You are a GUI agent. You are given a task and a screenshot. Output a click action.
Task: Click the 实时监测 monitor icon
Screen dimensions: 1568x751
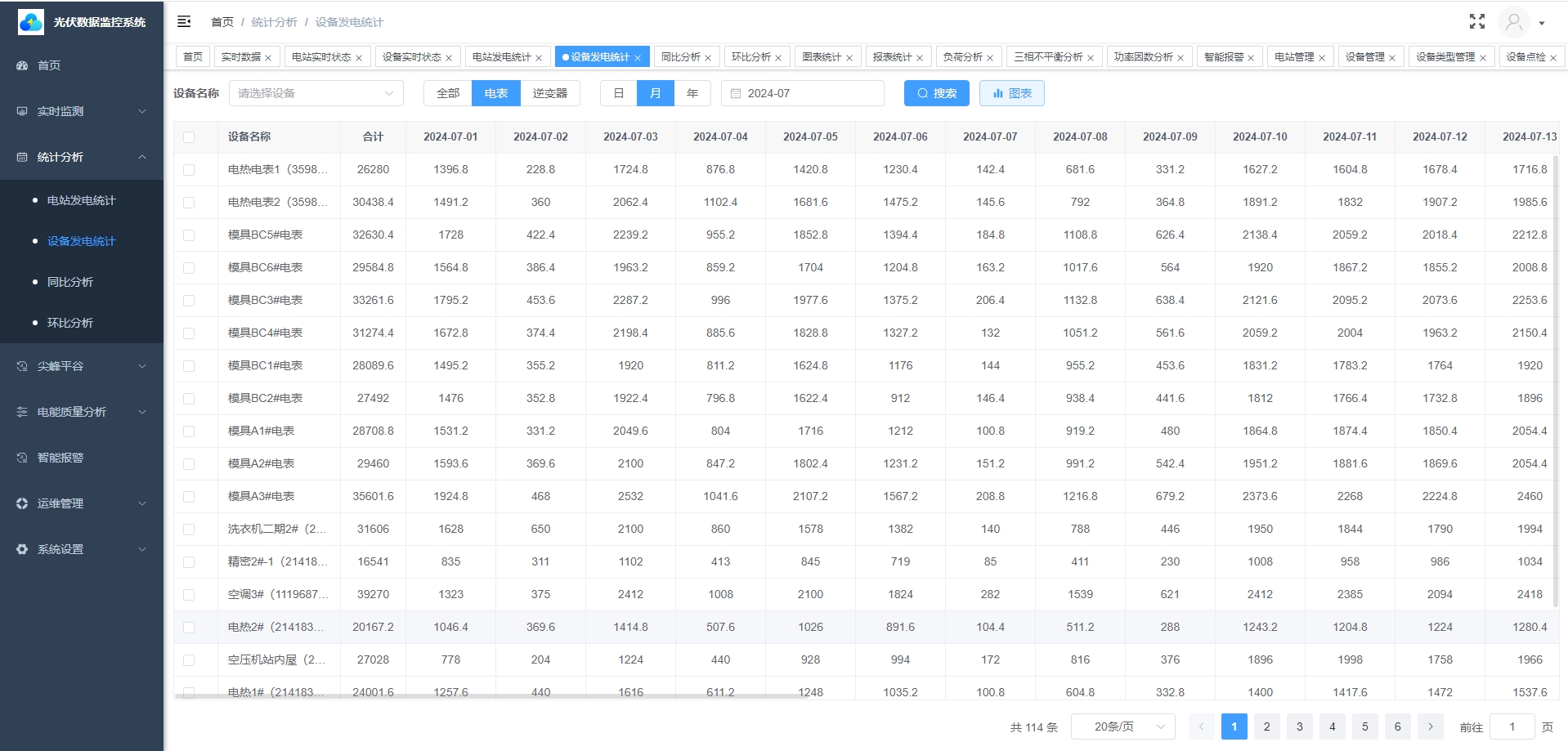[22, 111]
